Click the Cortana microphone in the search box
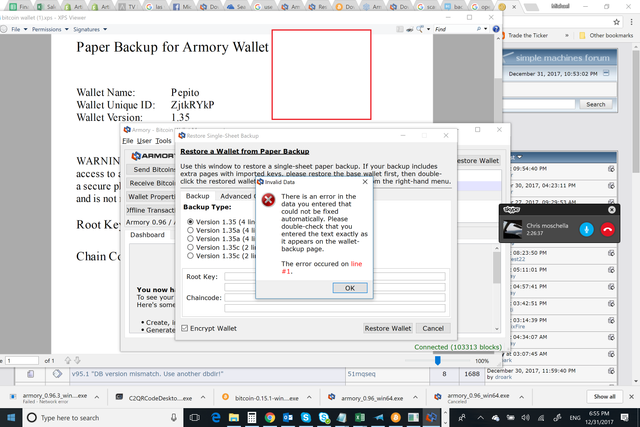This screenshot has width=640, height=427. (173, 418)
